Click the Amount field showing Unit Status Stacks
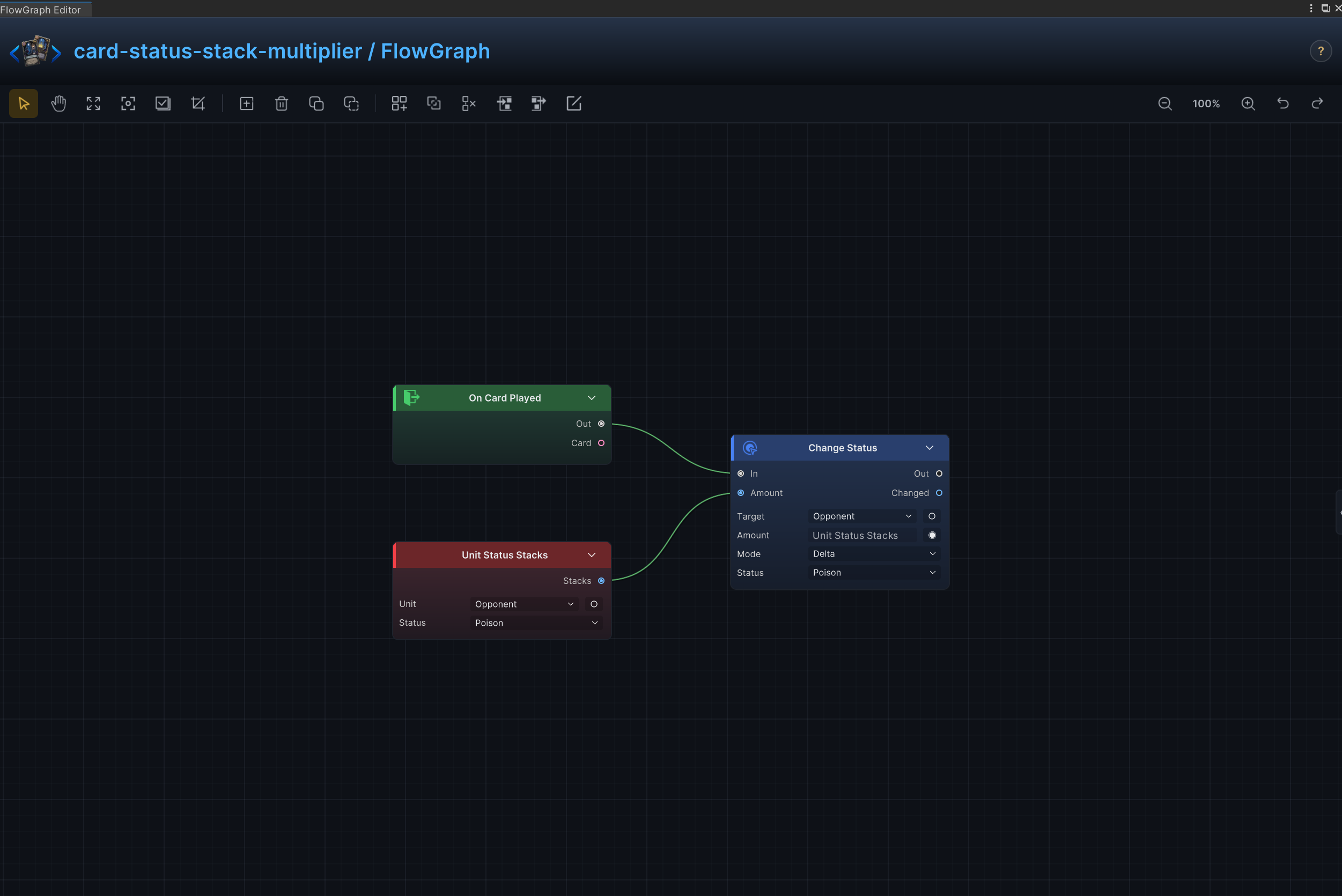 point(862,536)
